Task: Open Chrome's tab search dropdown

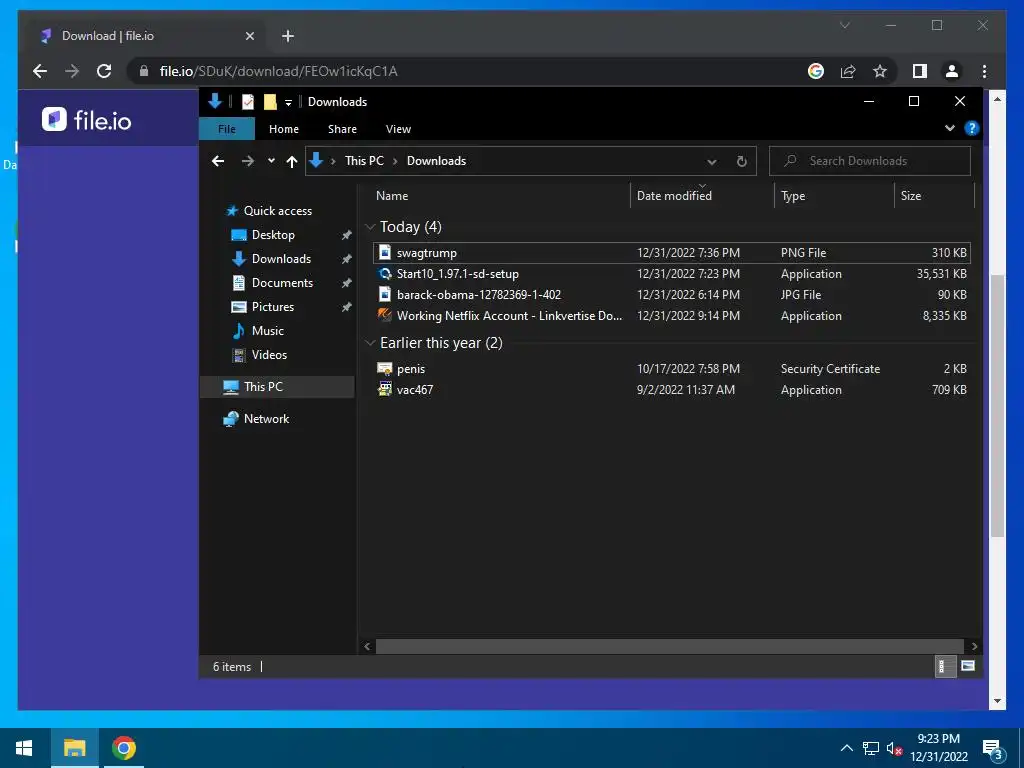Action: (844, 25)
